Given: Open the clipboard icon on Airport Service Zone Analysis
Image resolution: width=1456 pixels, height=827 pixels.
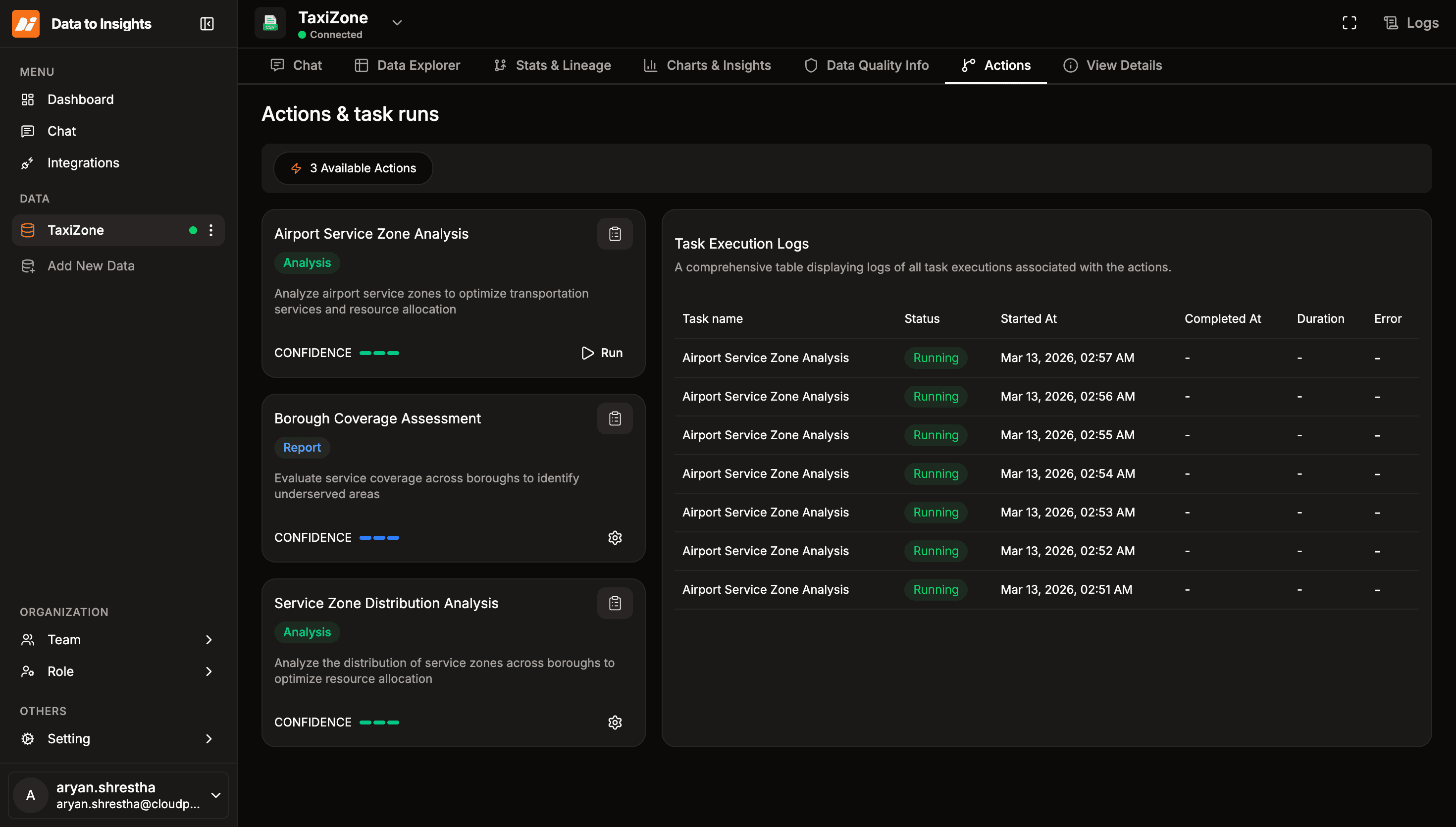Looking at the screenshot, I should (615, 233).
